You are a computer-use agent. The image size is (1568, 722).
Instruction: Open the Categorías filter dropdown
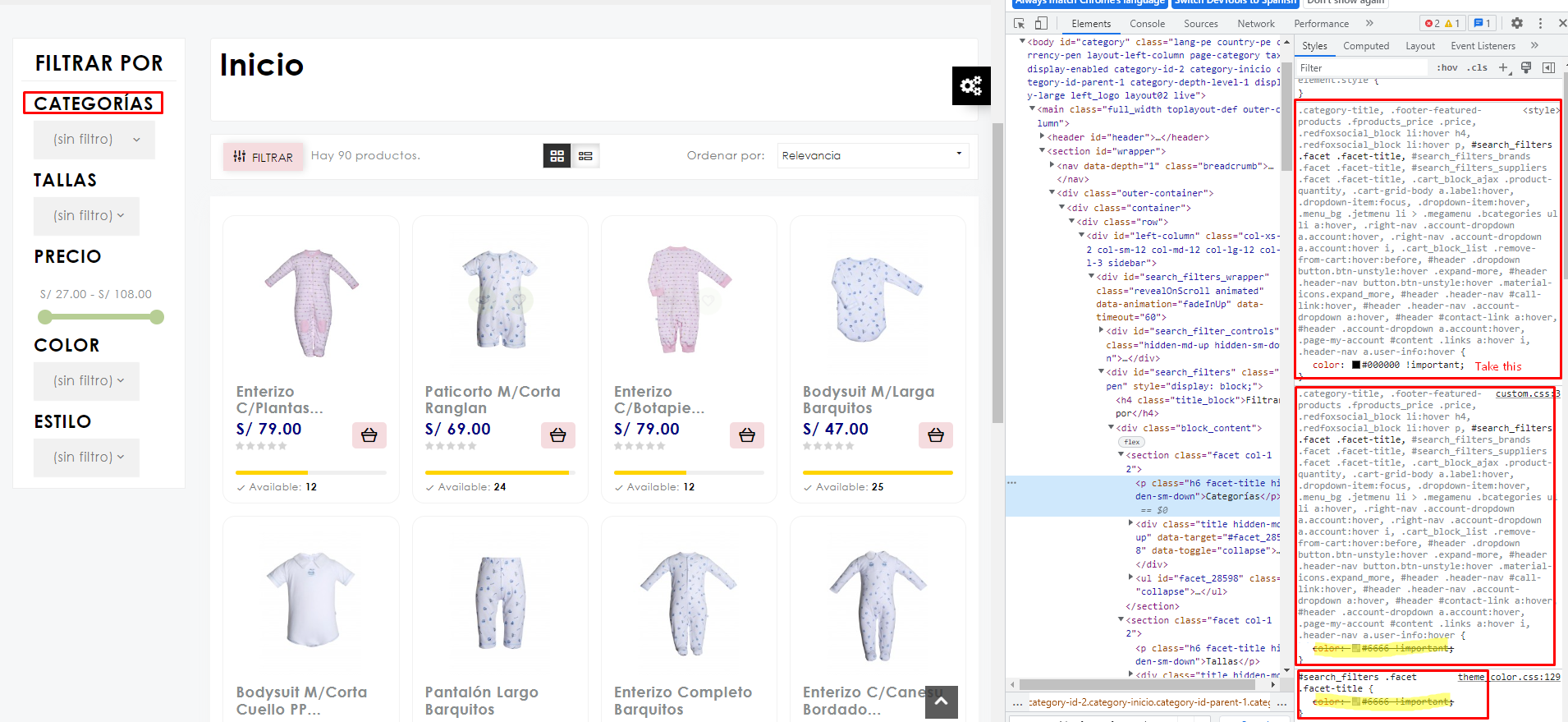tap(94, 140)
